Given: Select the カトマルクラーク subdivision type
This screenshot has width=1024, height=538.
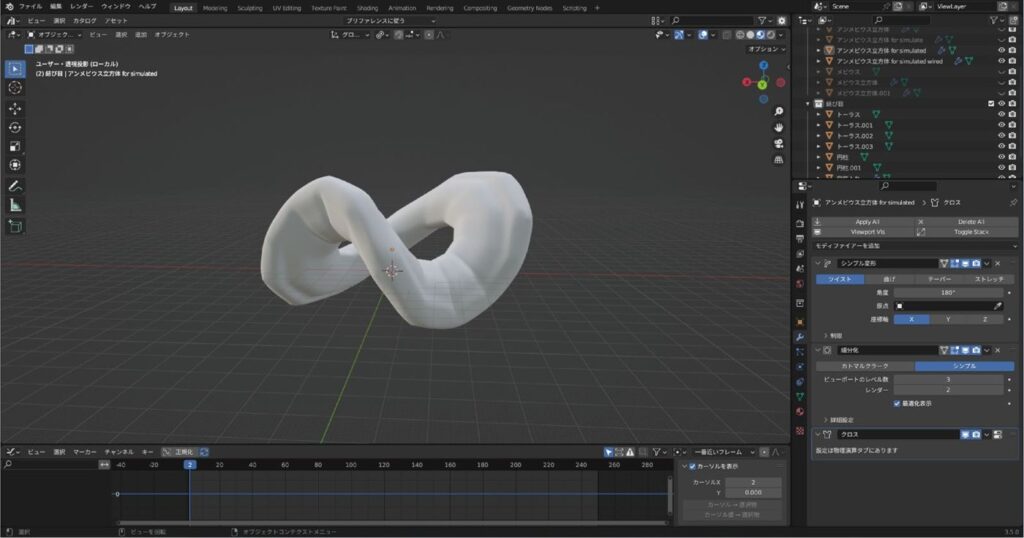Looking at the screenshot, I should (x=865, y=366).
